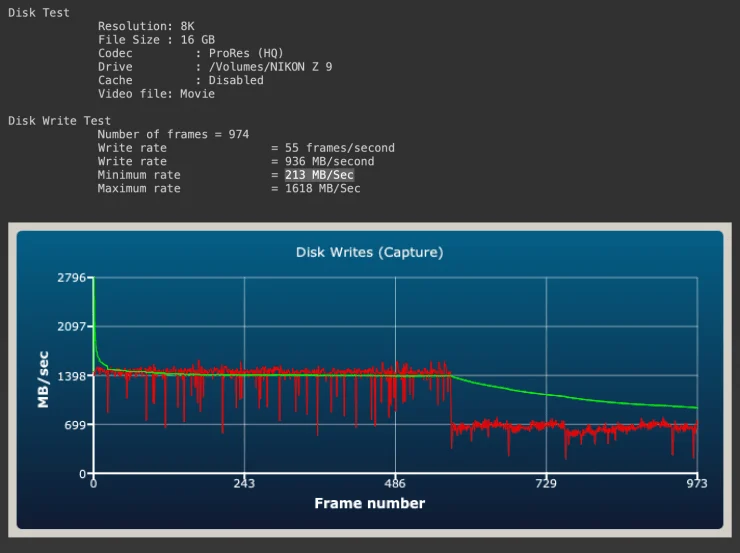Click the 1618 MB/Sec maximum rate value

(323, 189)
